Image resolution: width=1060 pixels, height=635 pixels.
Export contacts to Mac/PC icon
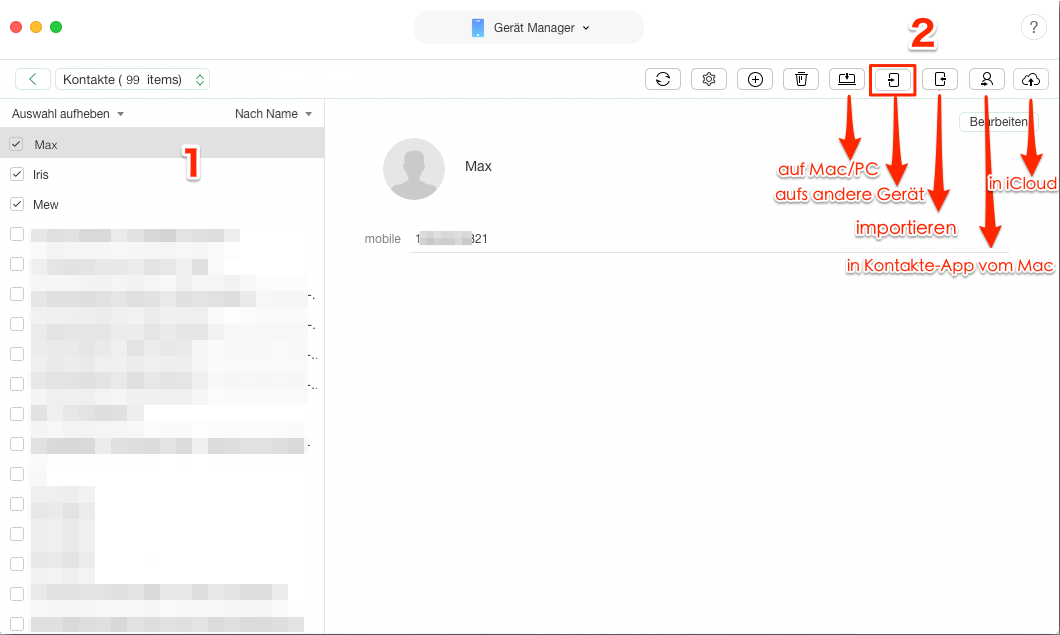[x=847, y=80]
